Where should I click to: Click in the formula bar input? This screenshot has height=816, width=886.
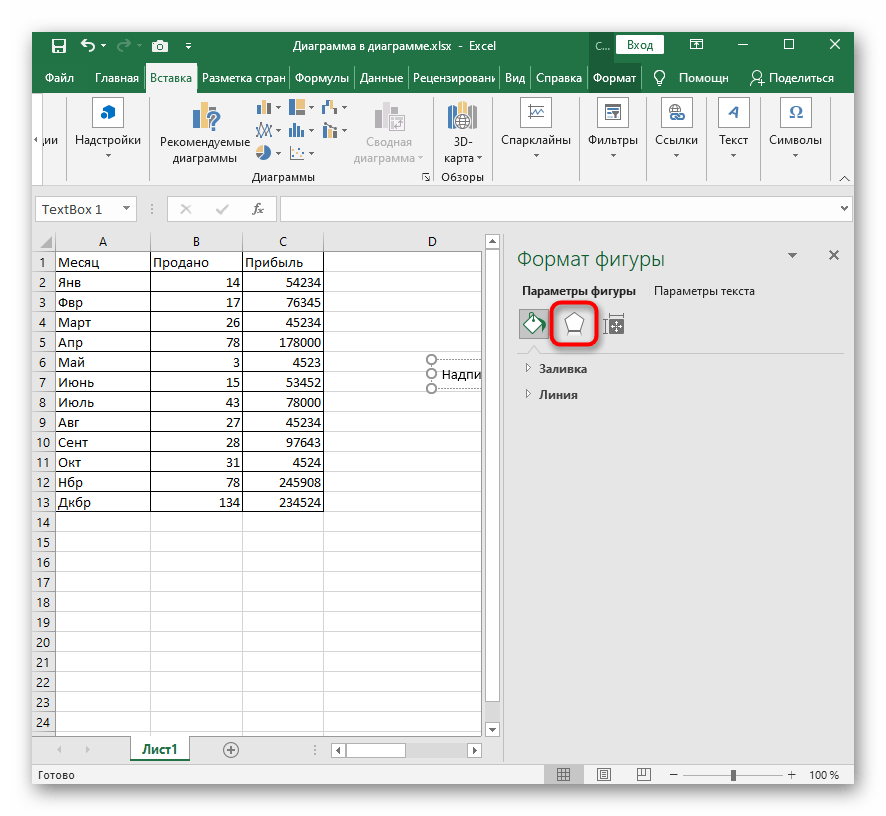558,209
